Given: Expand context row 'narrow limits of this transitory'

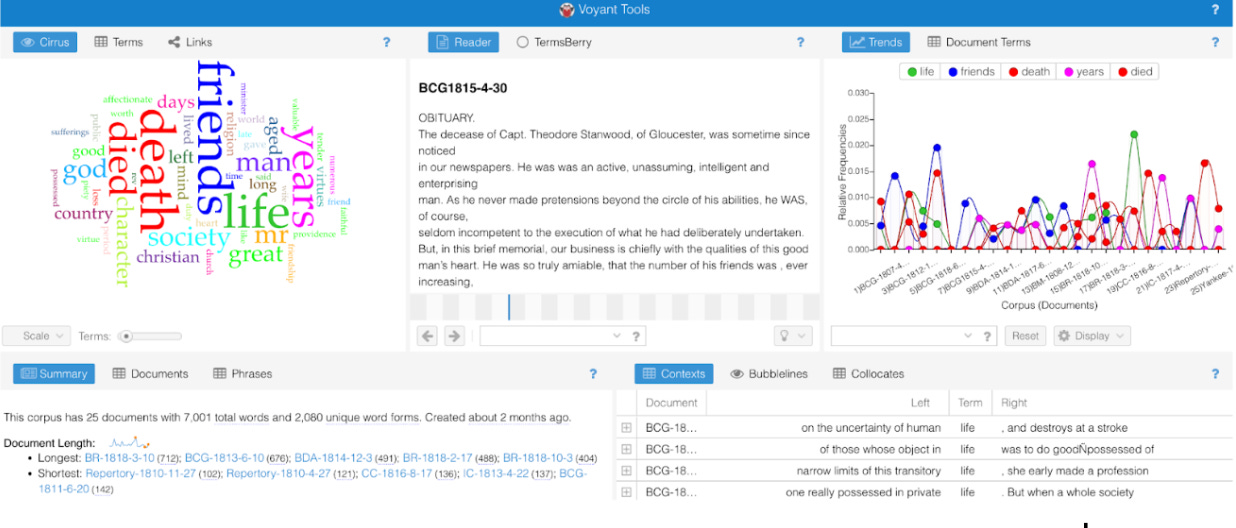Looking at the screenshot, I should coord(627,470).
